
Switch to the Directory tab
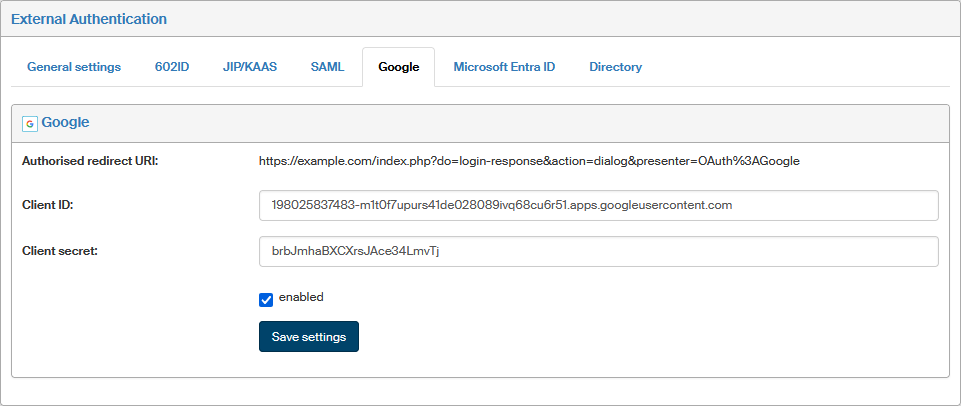point(615,67)
